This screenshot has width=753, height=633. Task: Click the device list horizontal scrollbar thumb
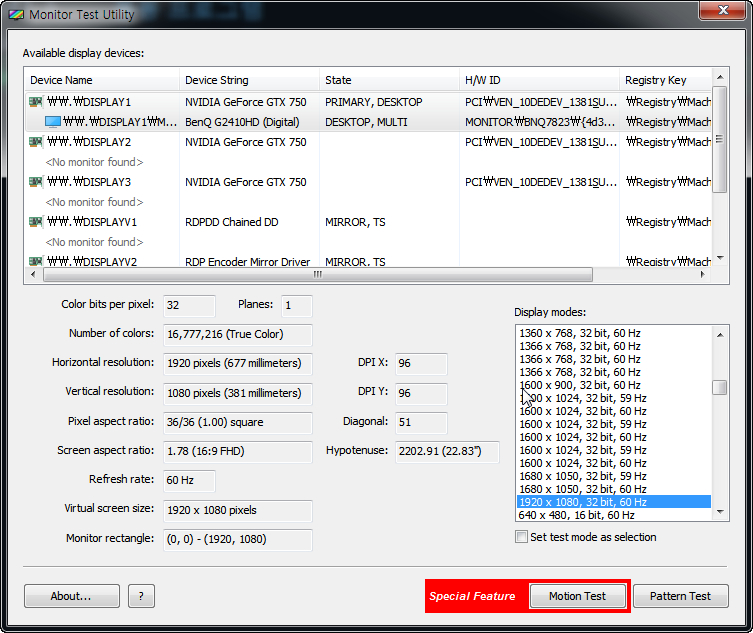pyautogui.click(x=317, y=274)
